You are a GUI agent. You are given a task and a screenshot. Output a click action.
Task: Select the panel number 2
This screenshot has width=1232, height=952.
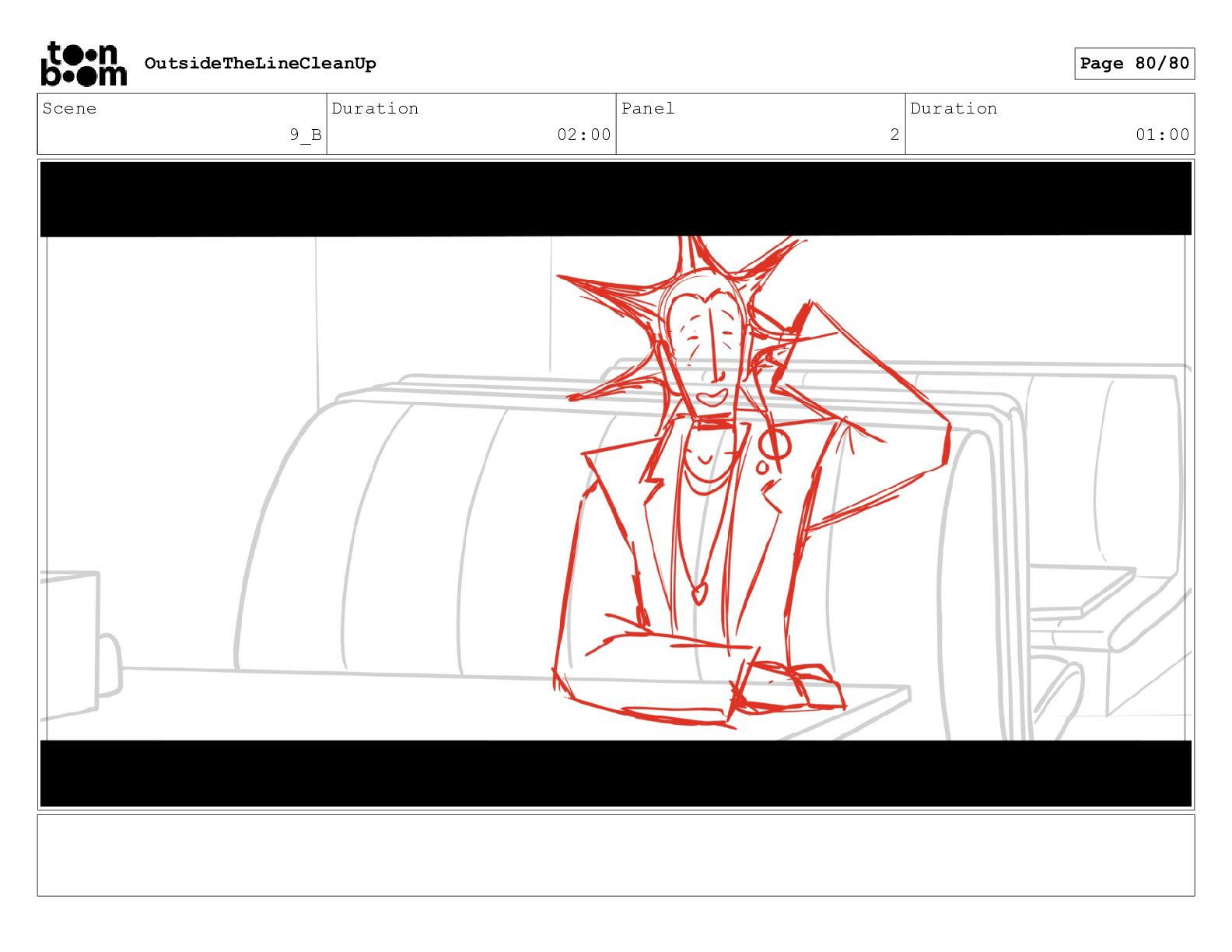point(894,135)
